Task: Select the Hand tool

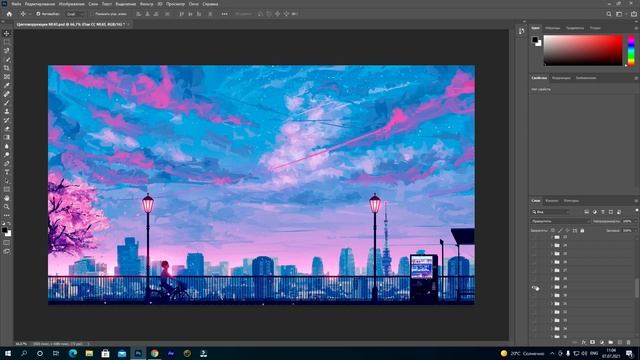Action: pos(7,198)
